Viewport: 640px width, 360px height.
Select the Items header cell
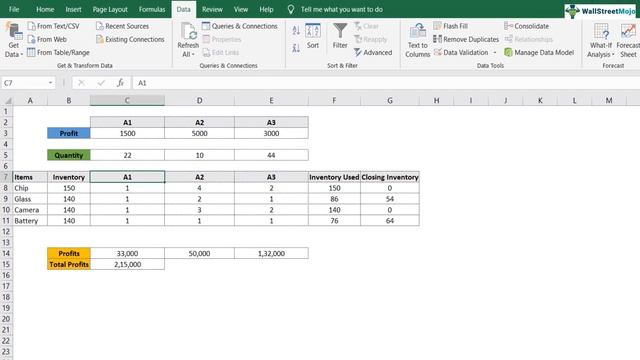point(30,177)
